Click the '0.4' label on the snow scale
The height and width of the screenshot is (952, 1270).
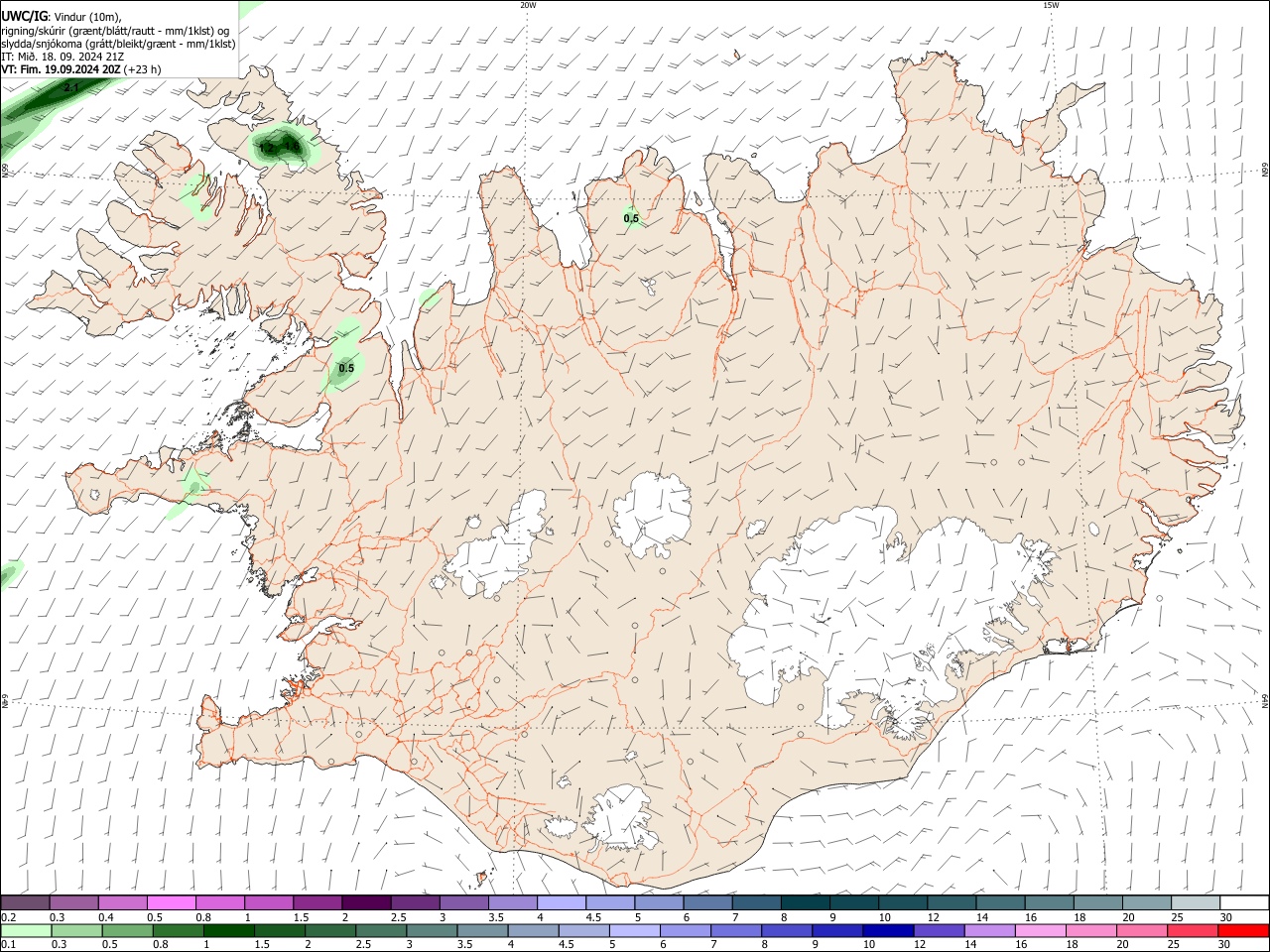point(106,917)
